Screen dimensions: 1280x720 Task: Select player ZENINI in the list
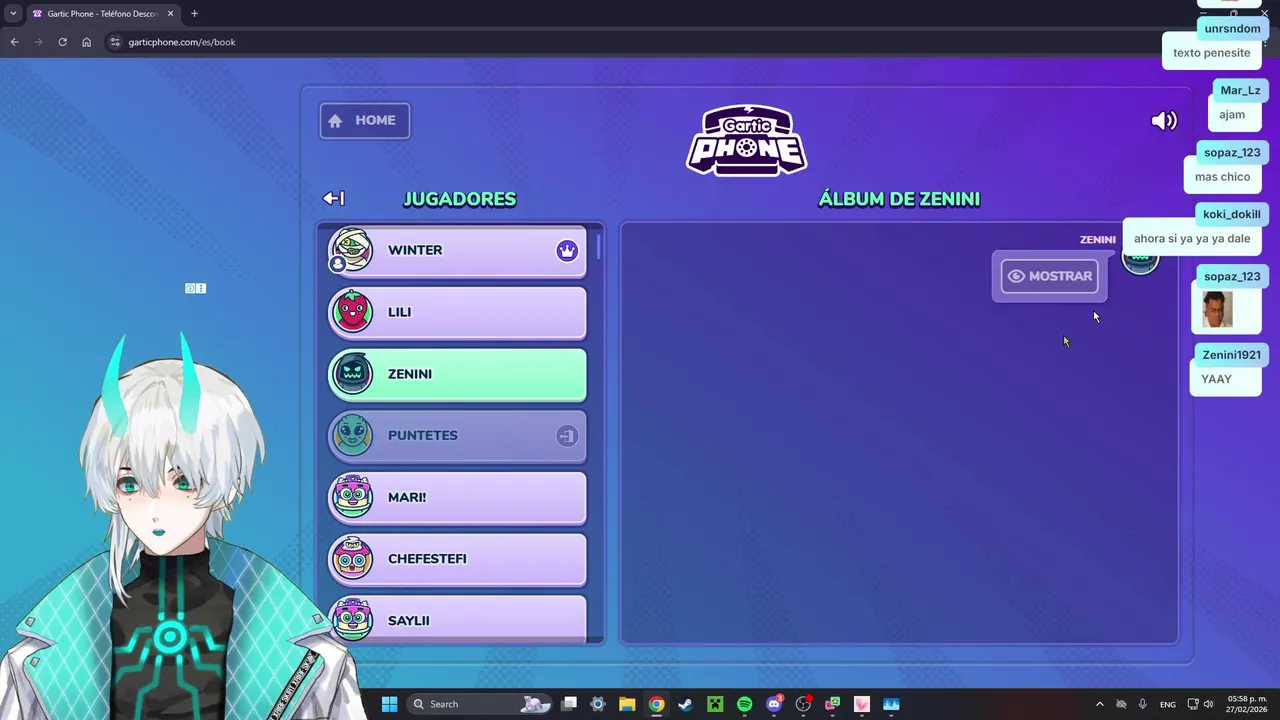tap(458, 375)
